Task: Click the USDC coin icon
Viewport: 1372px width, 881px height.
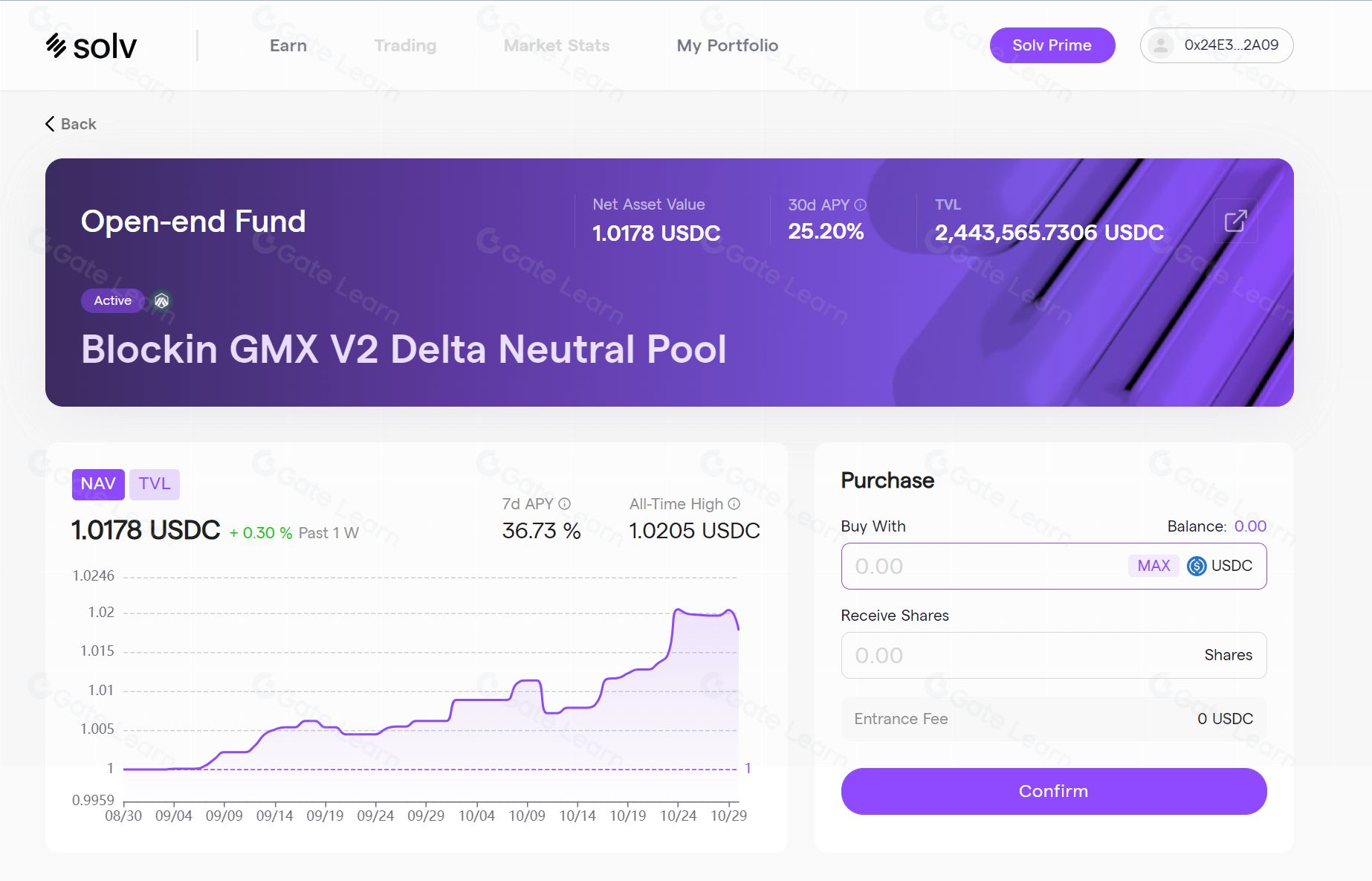Action: pos(1197,566)
